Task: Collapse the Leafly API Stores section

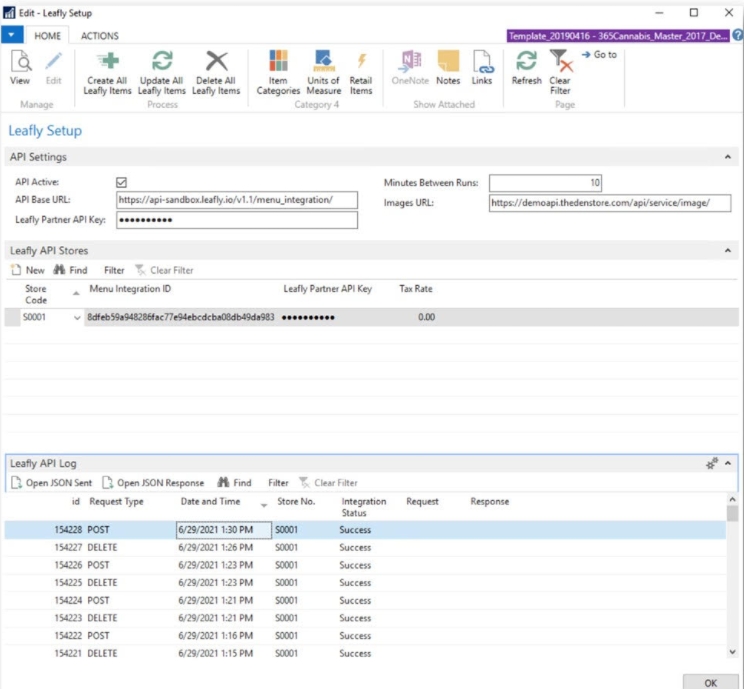Action: [x=728, y=251]
